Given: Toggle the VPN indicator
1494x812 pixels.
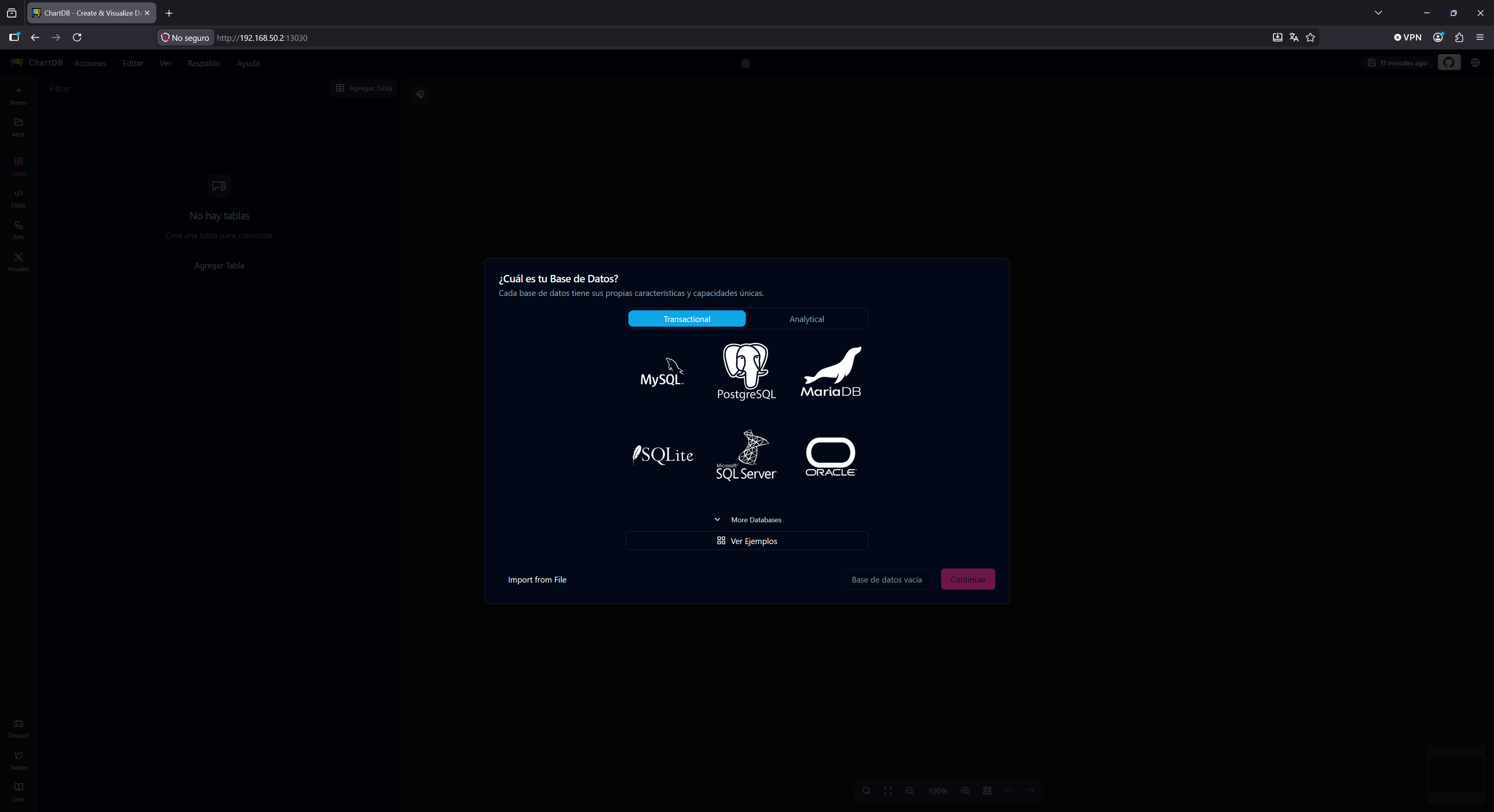Looking at the screenshot, I should (1408, 37).
